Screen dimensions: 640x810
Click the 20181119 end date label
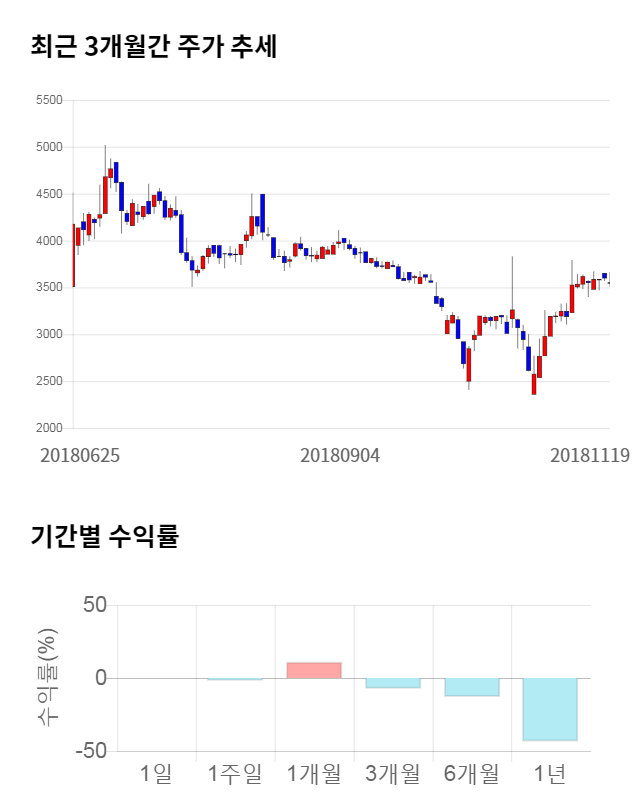click(589, 455)
